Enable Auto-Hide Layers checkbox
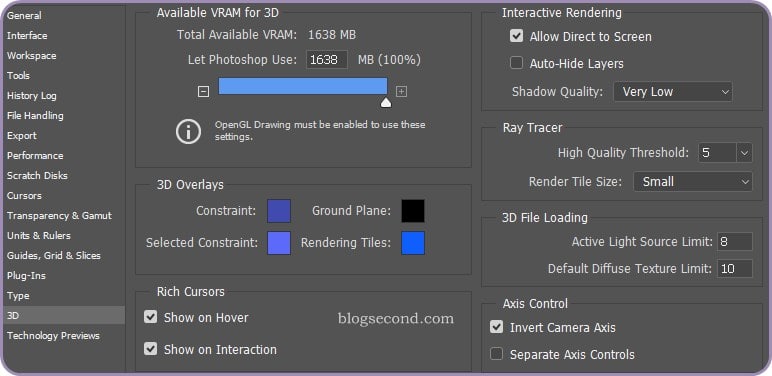This screenshot has width=772, height=376. point(516,63)
